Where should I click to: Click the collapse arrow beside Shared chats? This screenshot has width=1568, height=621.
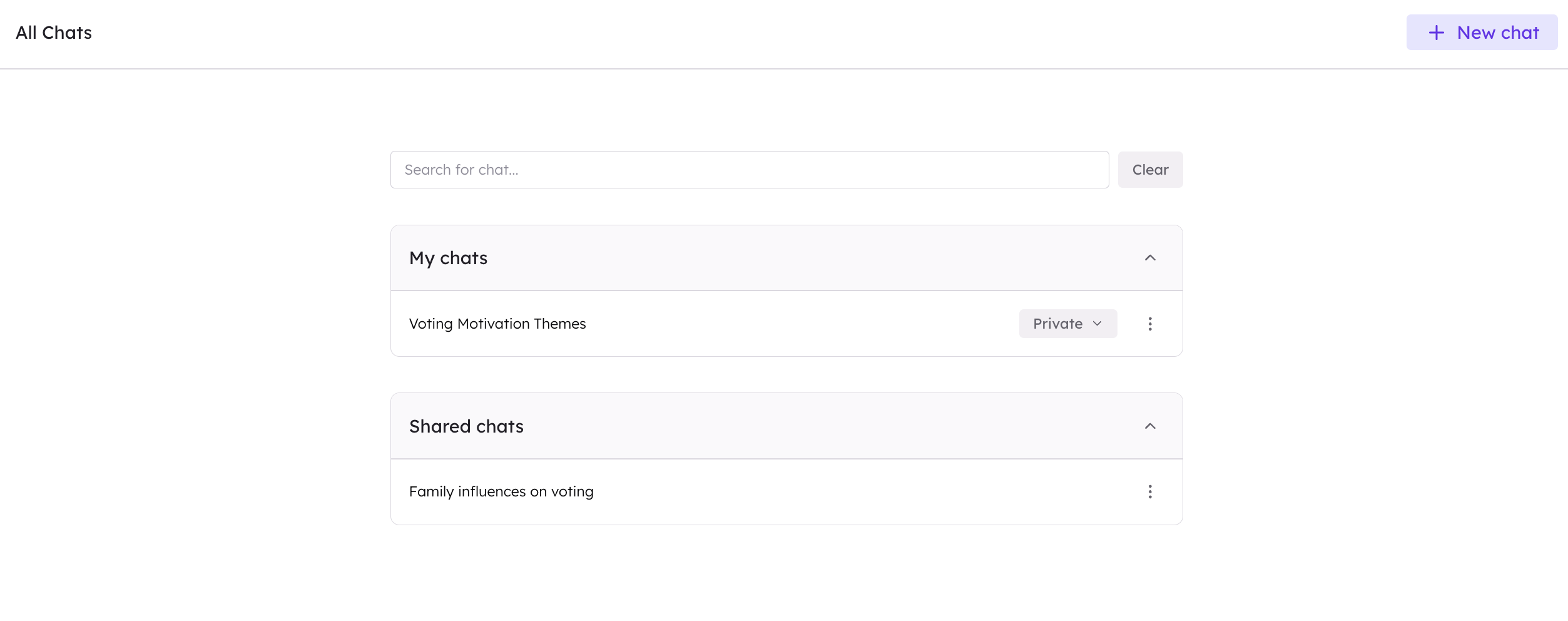click(x=1149, y=426)
